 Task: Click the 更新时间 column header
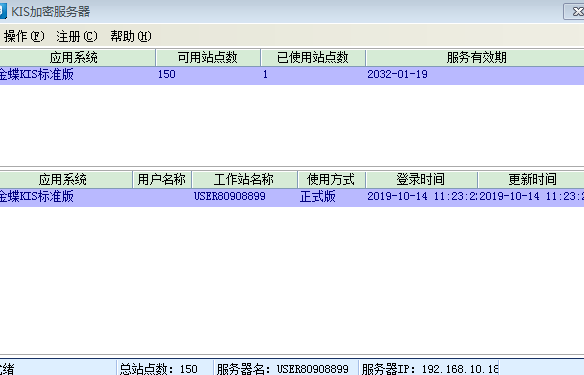[x=531, y=179]
